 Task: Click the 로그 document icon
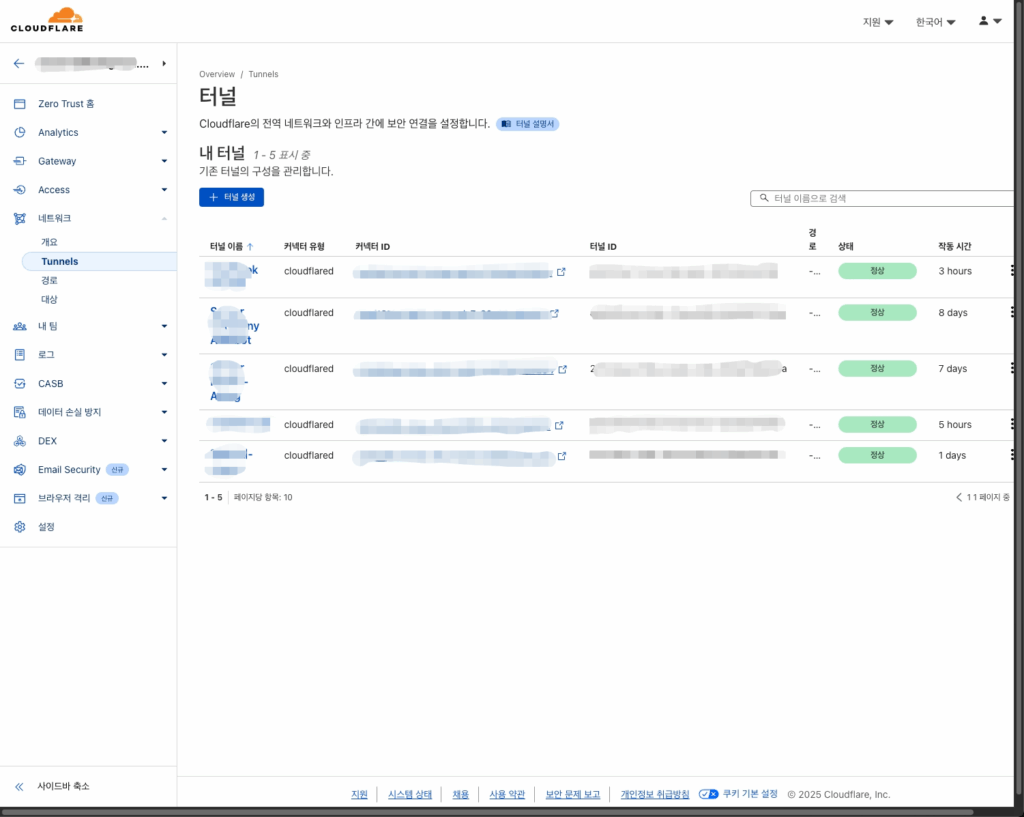(x=20, y=355)
